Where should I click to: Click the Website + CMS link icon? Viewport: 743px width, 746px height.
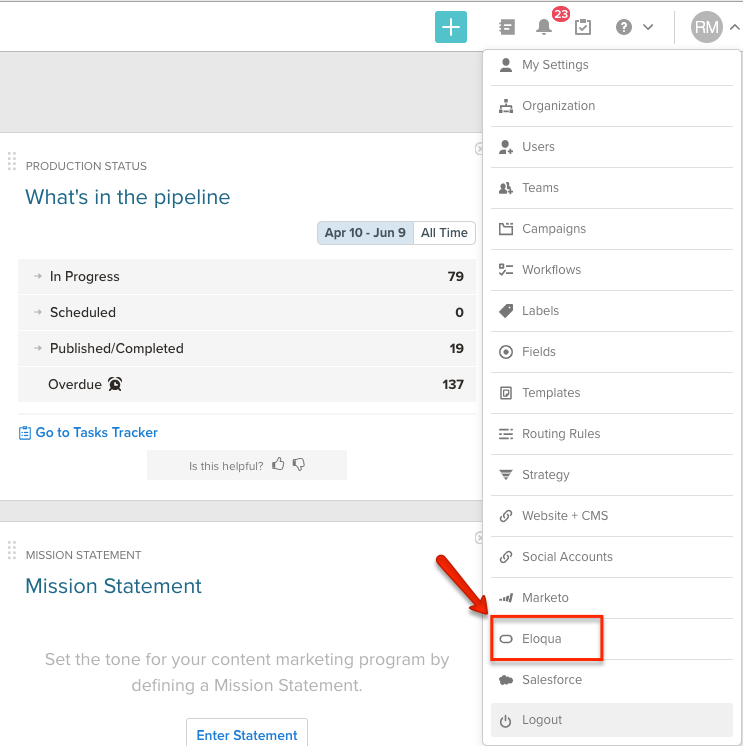coord(506,516)
